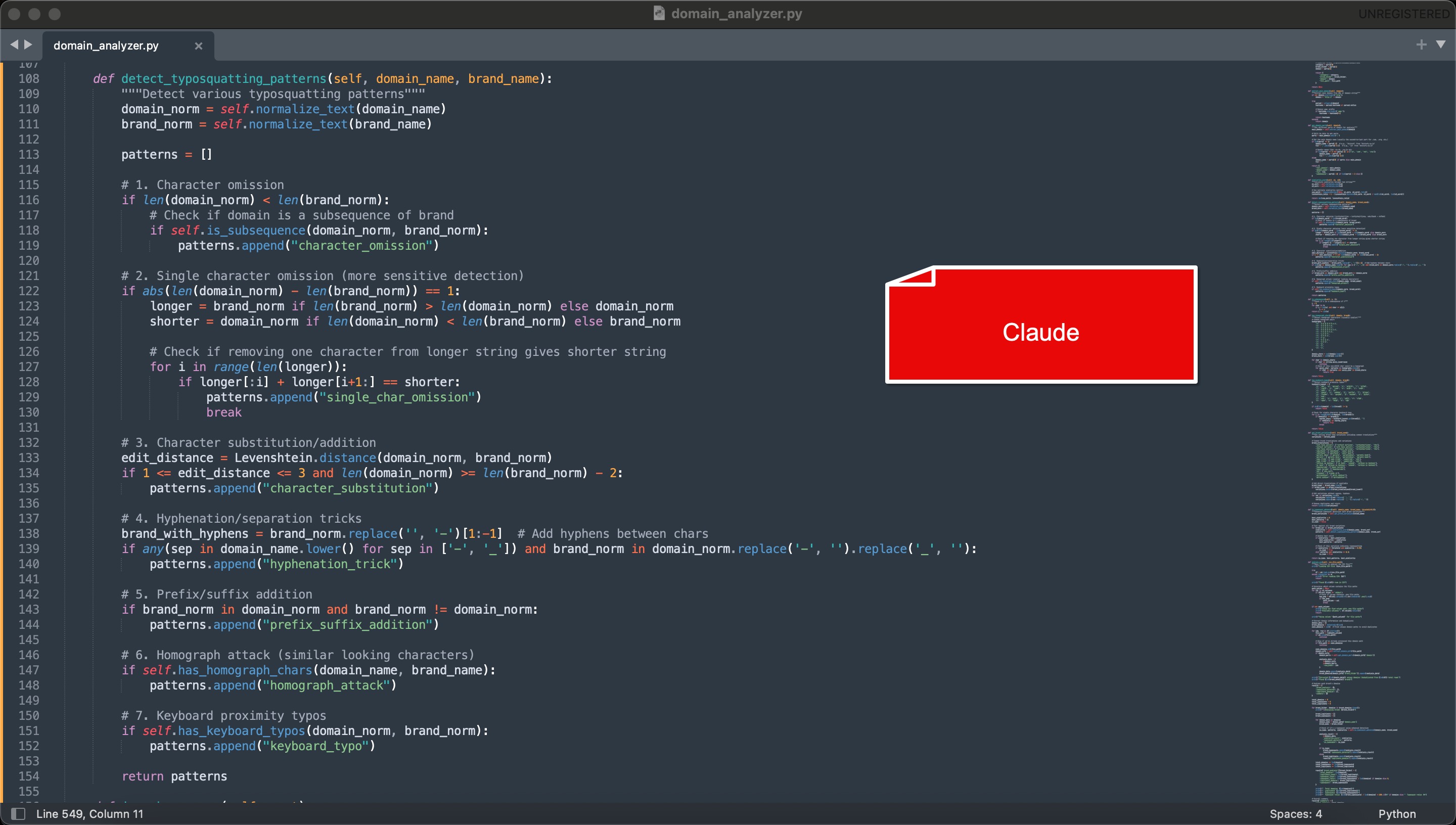Click line number 113 in the gutter

tap(29, 155)
